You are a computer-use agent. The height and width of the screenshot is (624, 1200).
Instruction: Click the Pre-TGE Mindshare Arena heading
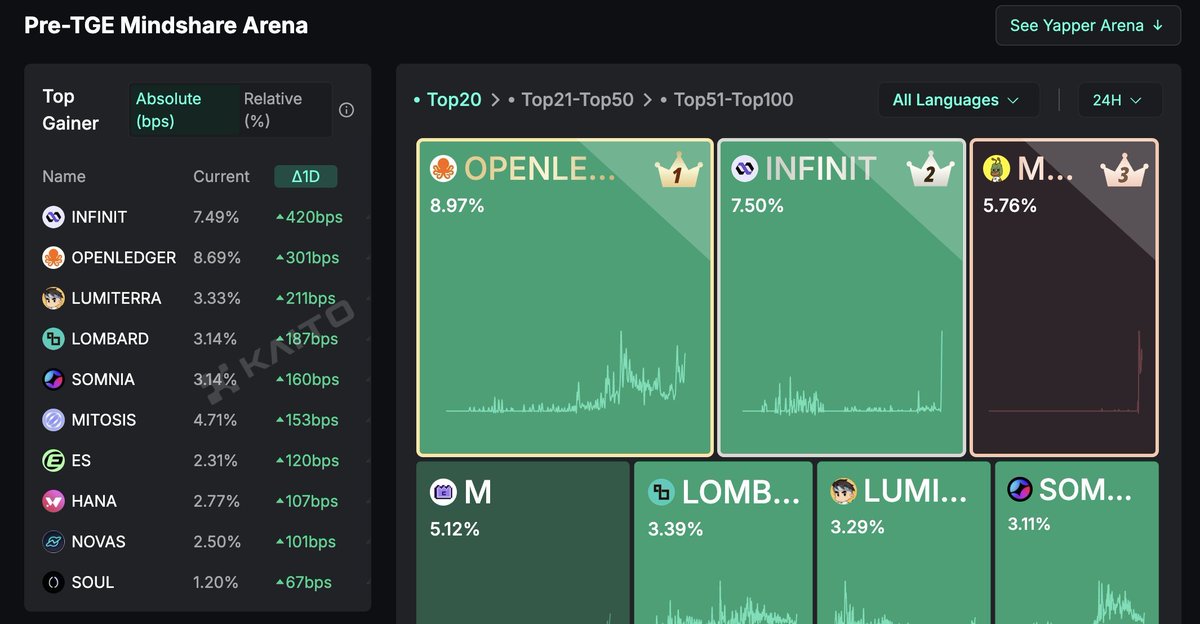click(166, 26)
